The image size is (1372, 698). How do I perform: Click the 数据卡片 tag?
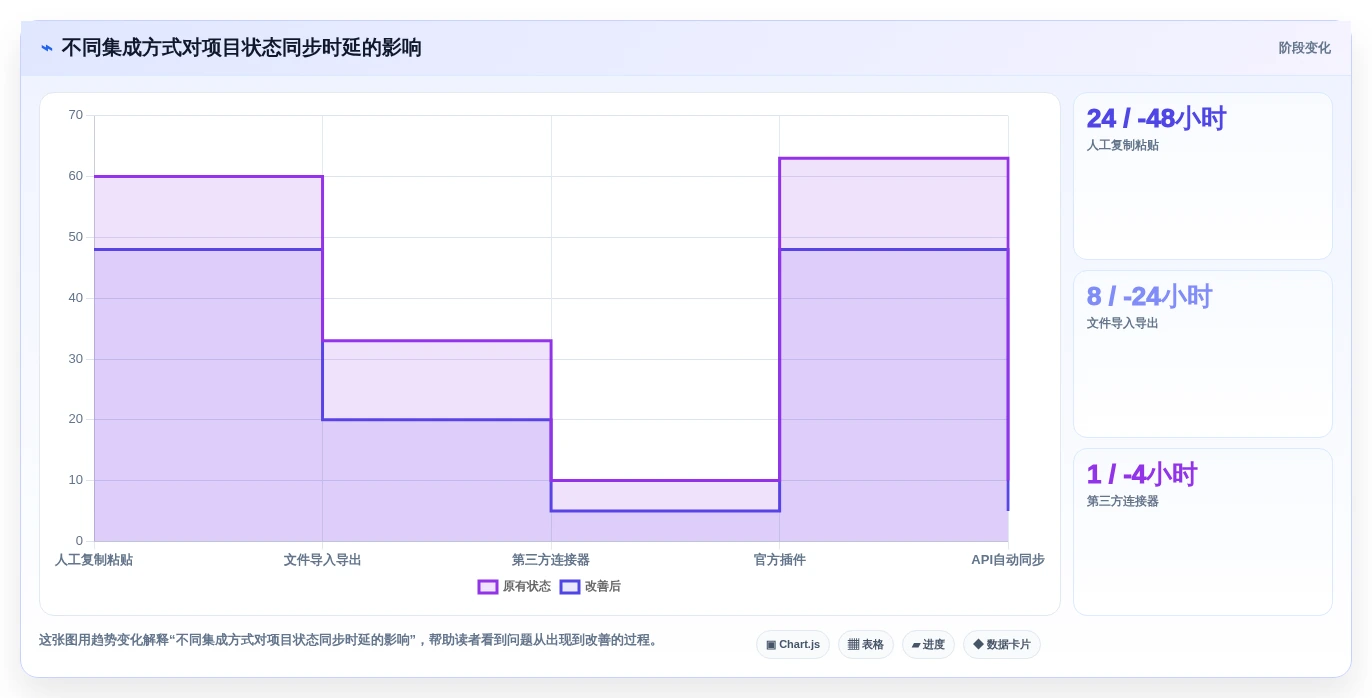1002,645
